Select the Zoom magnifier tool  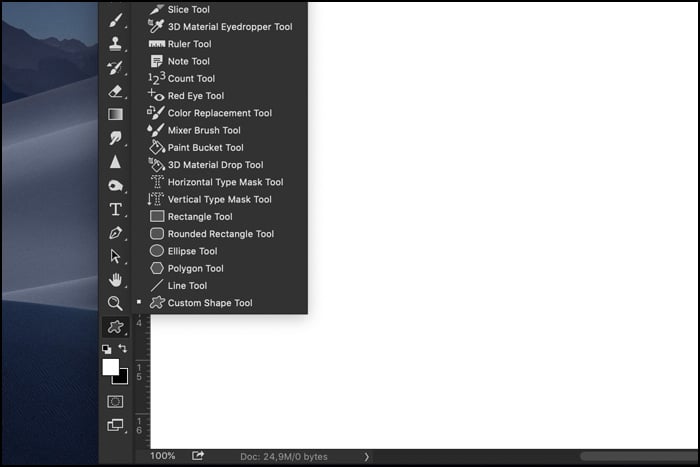coord(115,303)
